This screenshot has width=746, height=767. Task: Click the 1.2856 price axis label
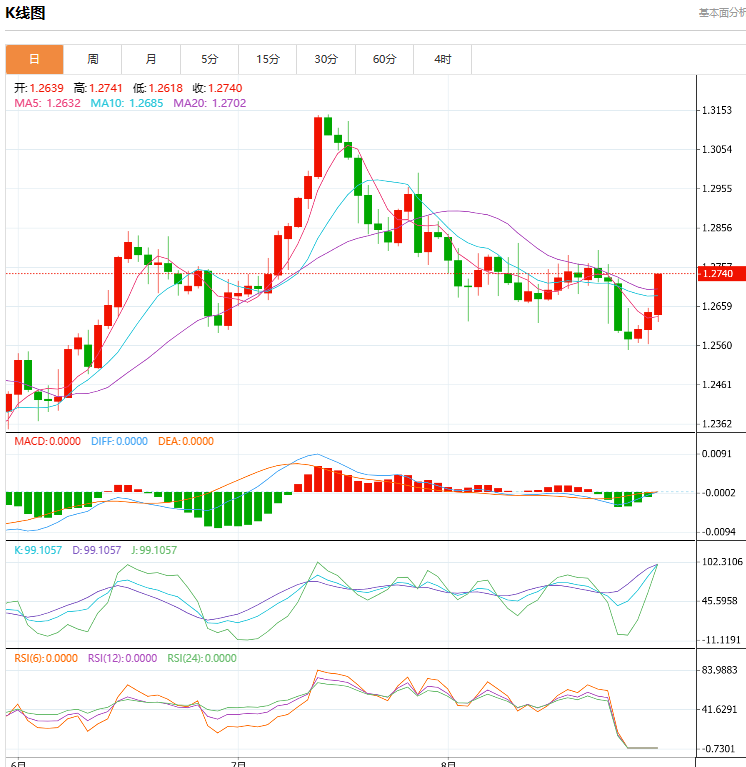[717, 227]
